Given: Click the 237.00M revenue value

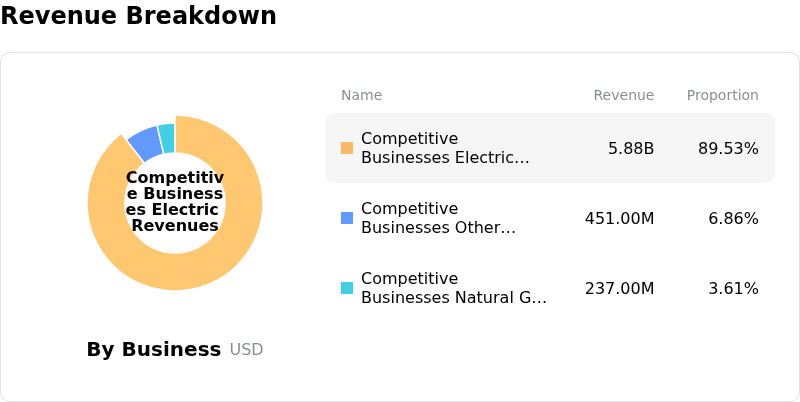Looking at the screenshot, I should coord(619,288).
